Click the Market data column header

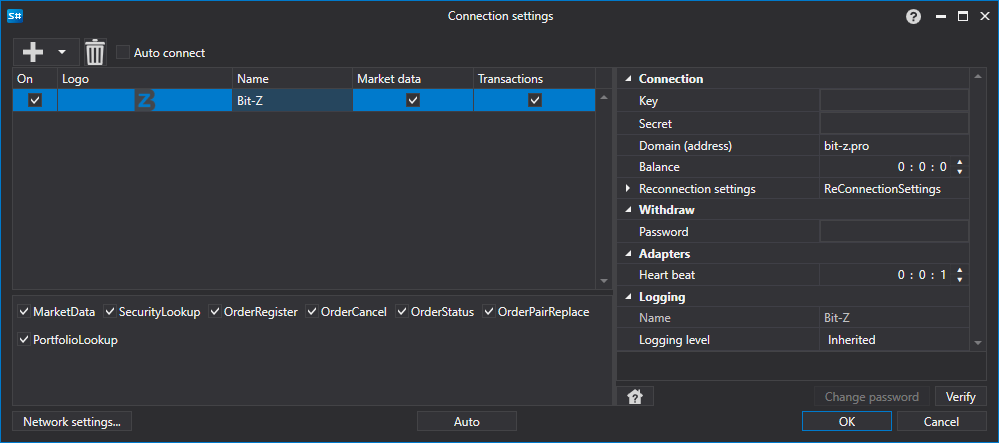(x=413, y=79)
